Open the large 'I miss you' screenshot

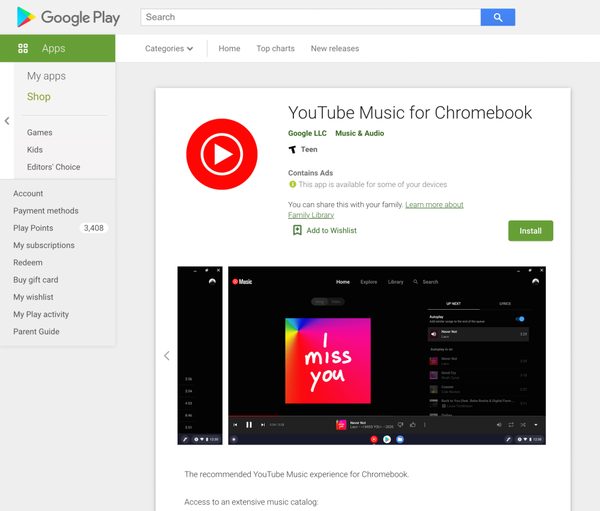pos(387,356)
